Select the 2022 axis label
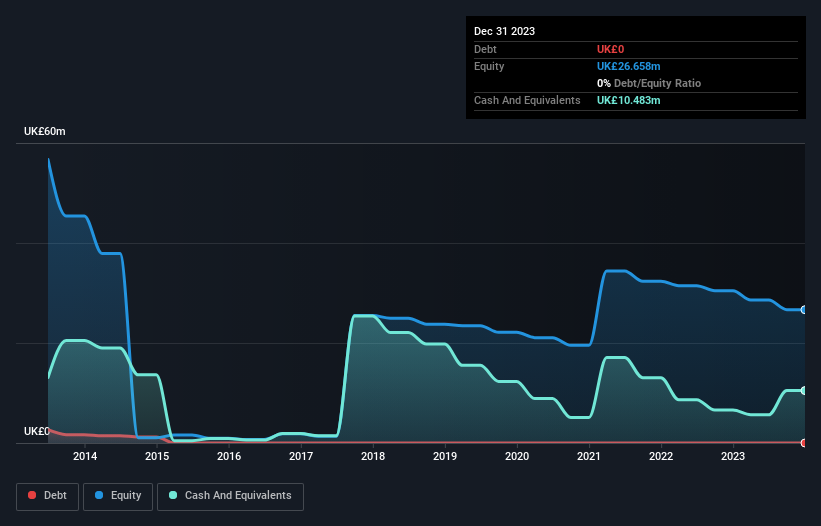The image size is (821, 526). tap(661, 456)
